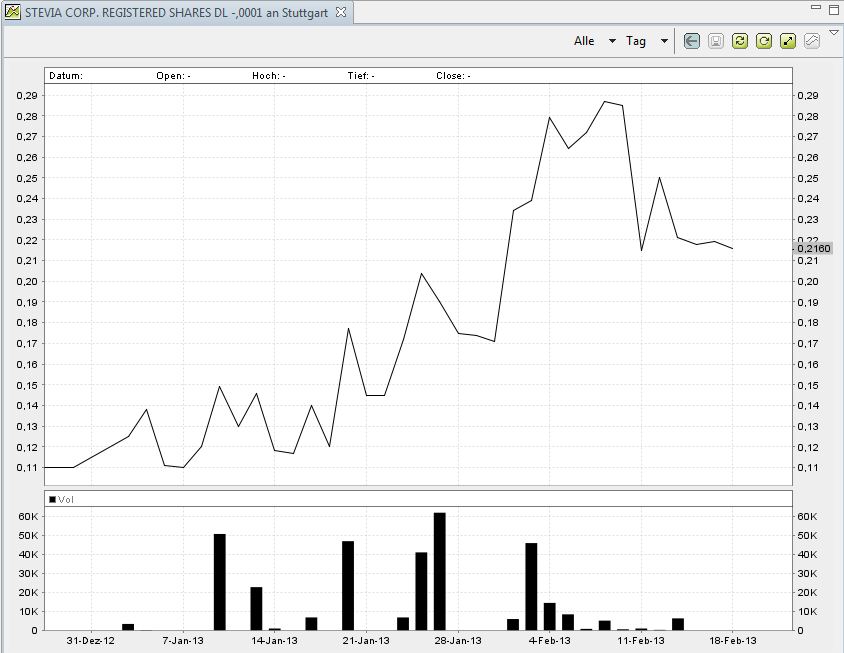Click the green back arrow in chart toolbar

click(691, 41)
